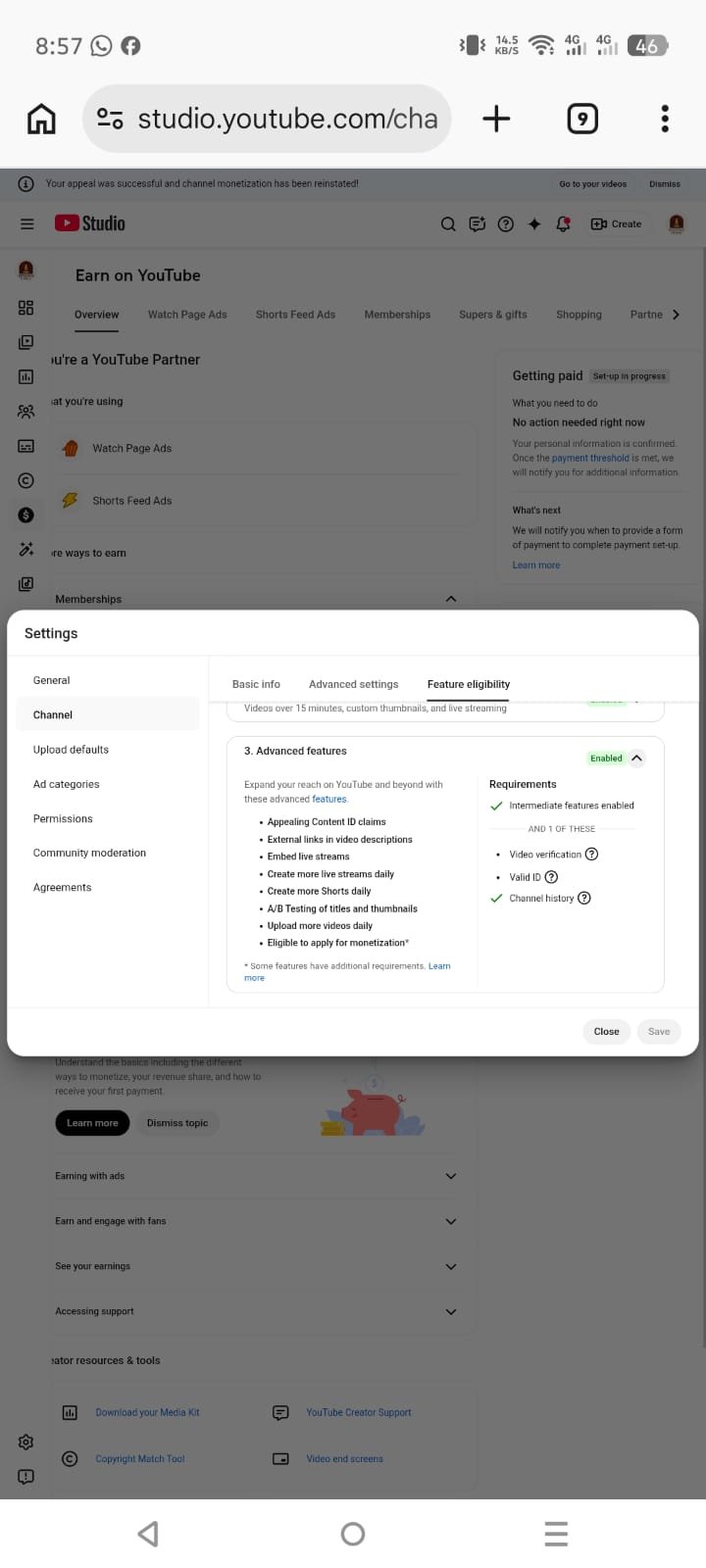Open the hamburger navigation menu
Screen dimensions: 706x1568
coord(26,223)
